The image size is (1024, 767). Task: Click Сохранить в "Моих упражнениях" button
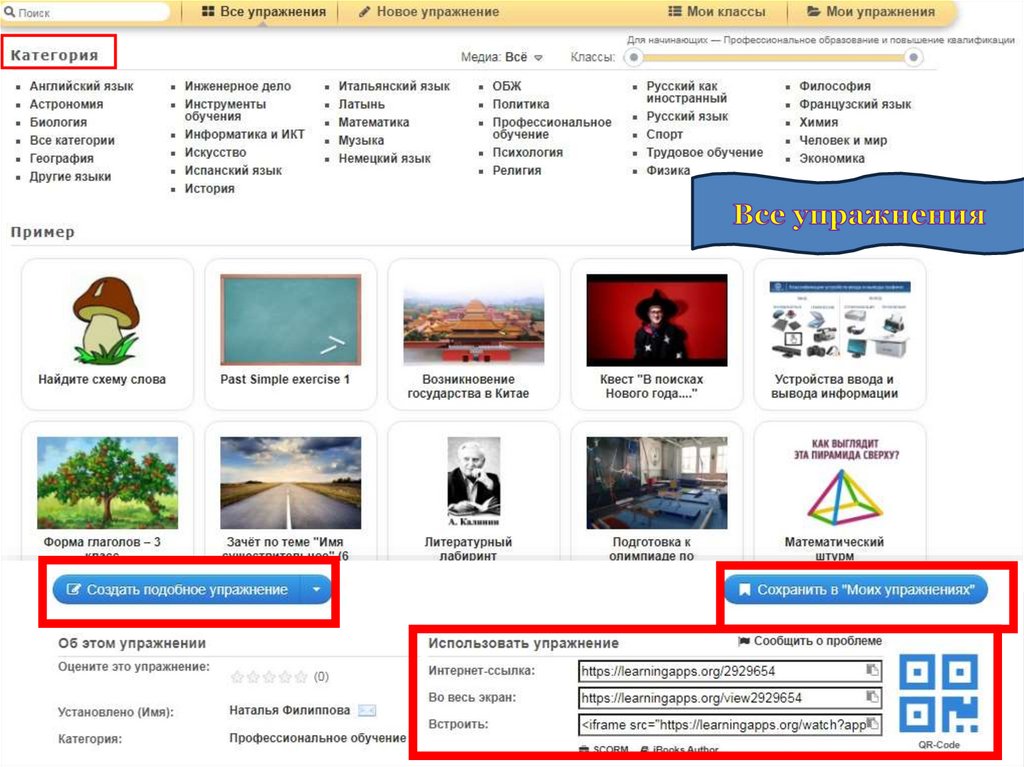[x=856, y=589]
